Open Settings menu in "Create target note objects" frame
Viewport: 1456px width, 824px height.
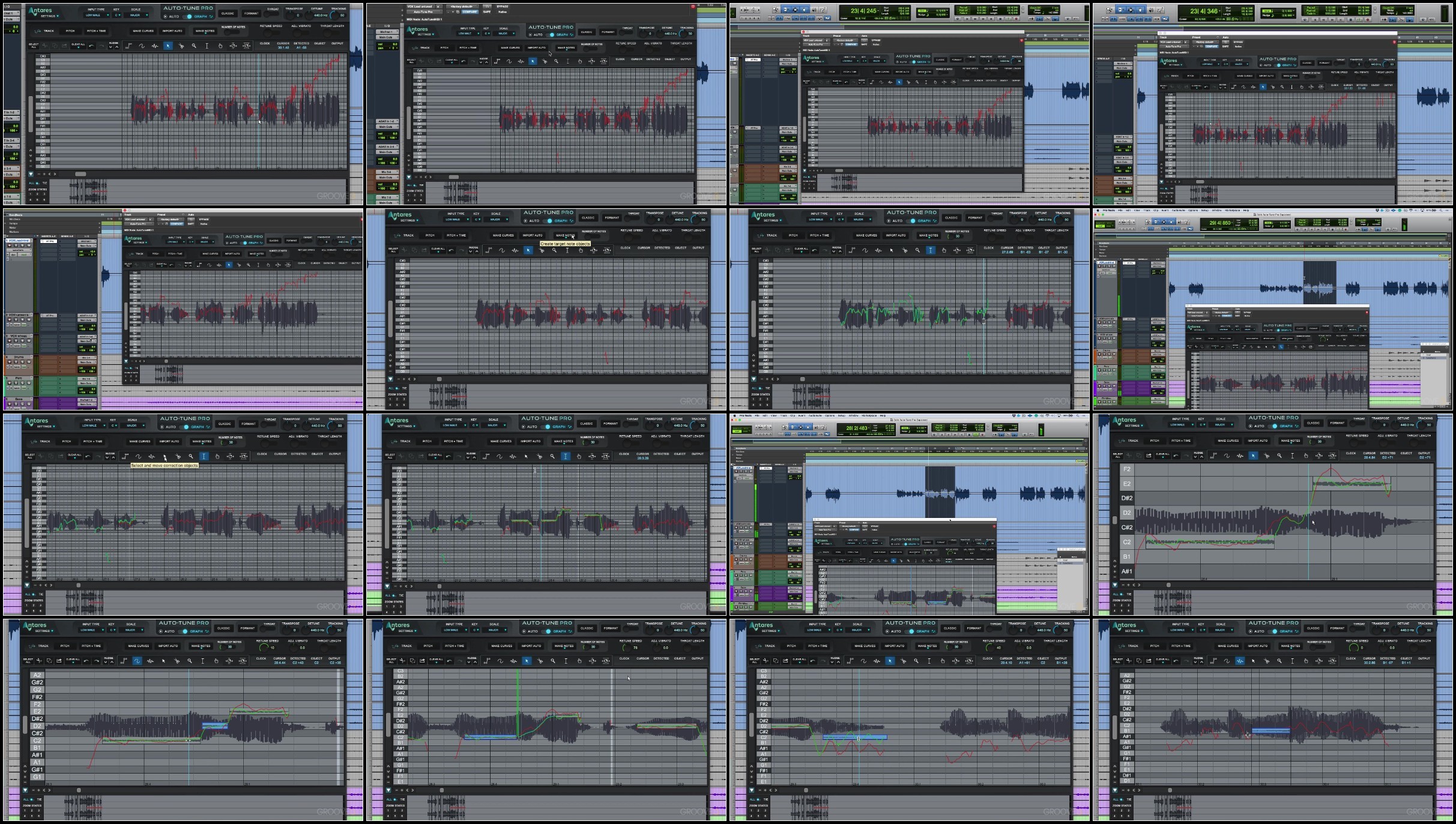coord(409,220)
